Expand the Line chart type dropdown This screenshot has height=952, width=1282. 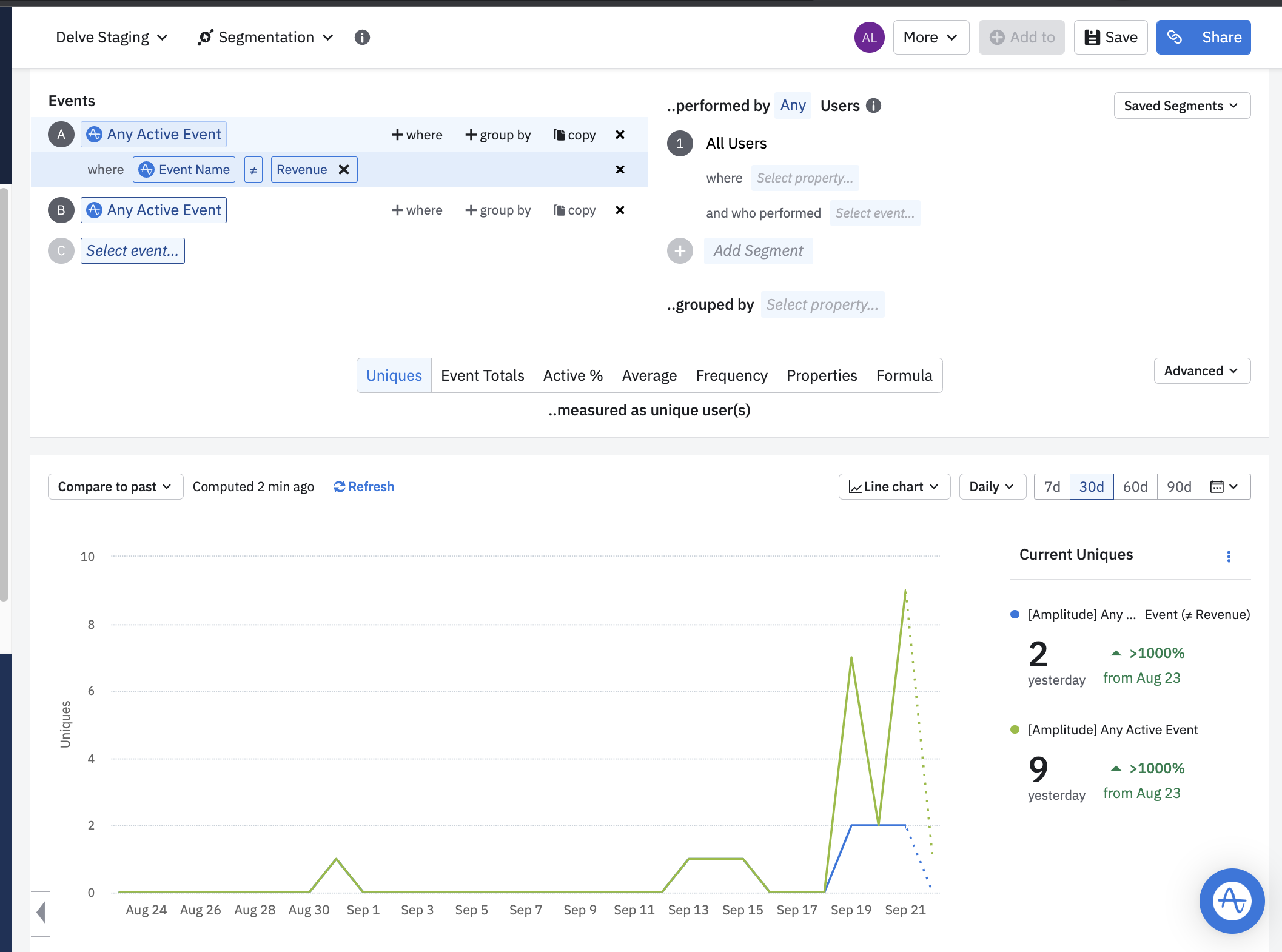[894, 487]
